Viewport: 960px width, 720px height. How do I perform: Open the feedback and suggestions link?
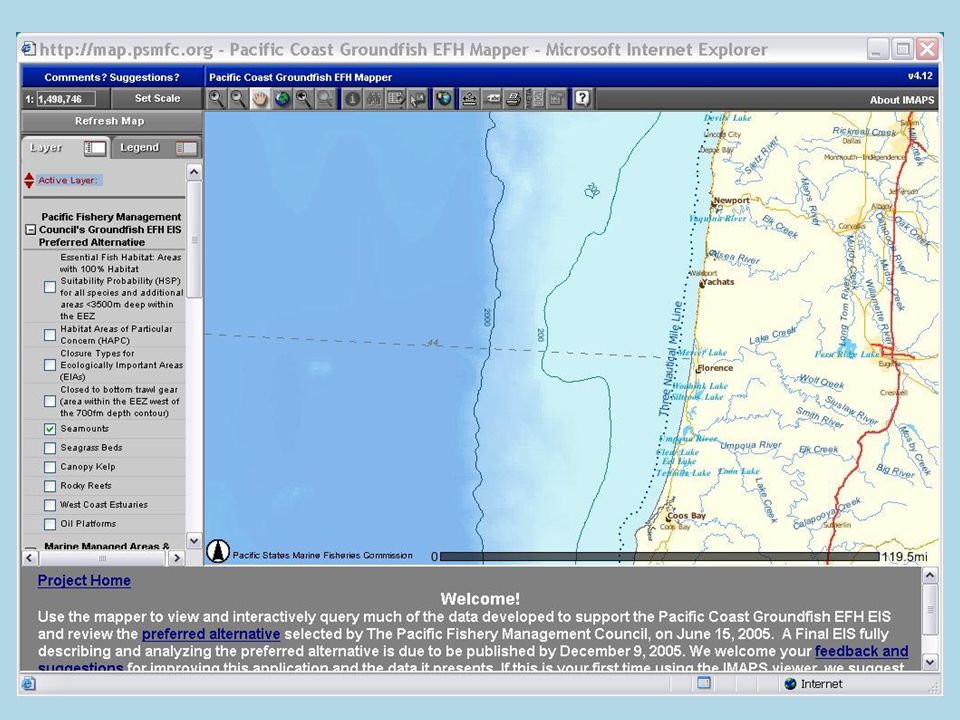(861, 651)
